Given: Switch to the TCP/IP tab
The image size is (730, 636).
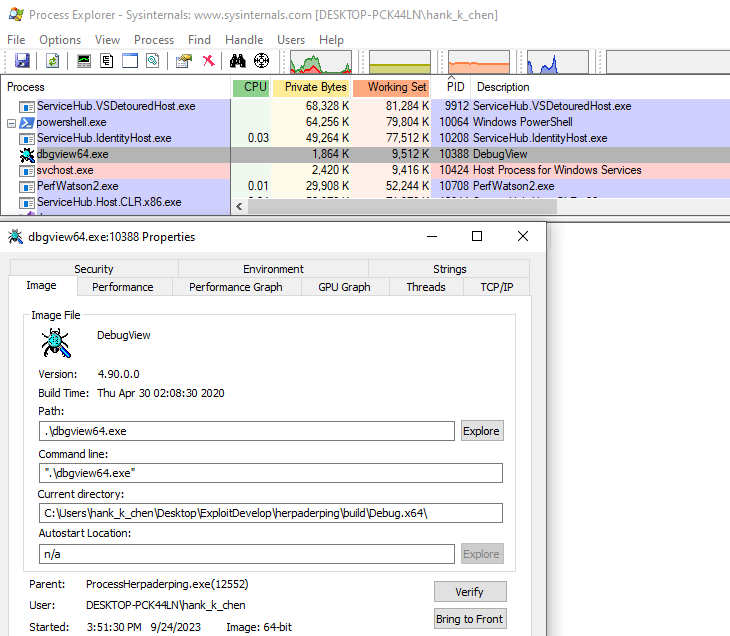Looking at the screenshot, I should [x=497, y=287].
